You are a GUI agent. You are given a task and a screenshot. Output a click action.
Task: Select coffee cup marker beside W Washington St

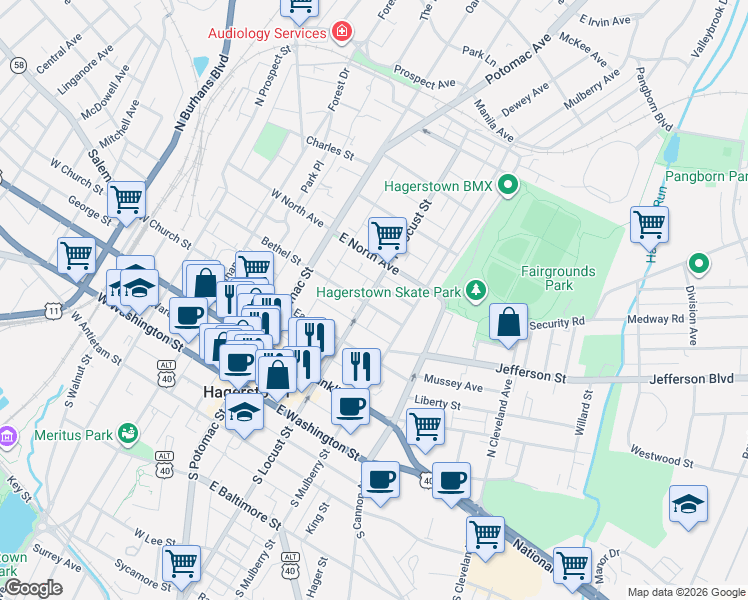pos(188,317)
